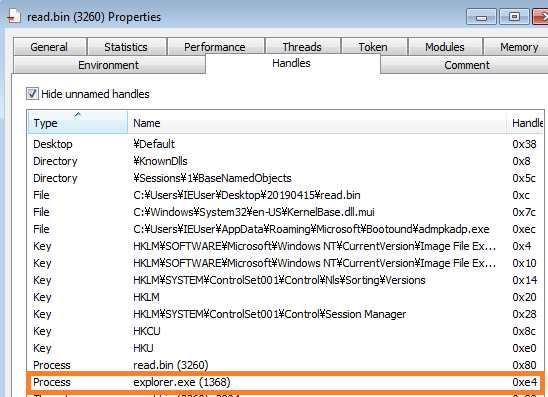
Task: Toggle the Hide unnamed handles checkbox
Action: tap(32, 94)
